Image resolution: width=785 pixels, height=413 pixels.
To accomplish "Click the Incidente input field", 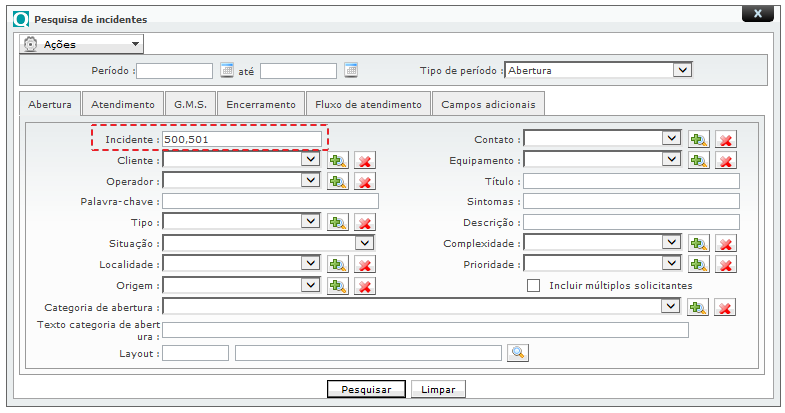I will coord(241,139).
